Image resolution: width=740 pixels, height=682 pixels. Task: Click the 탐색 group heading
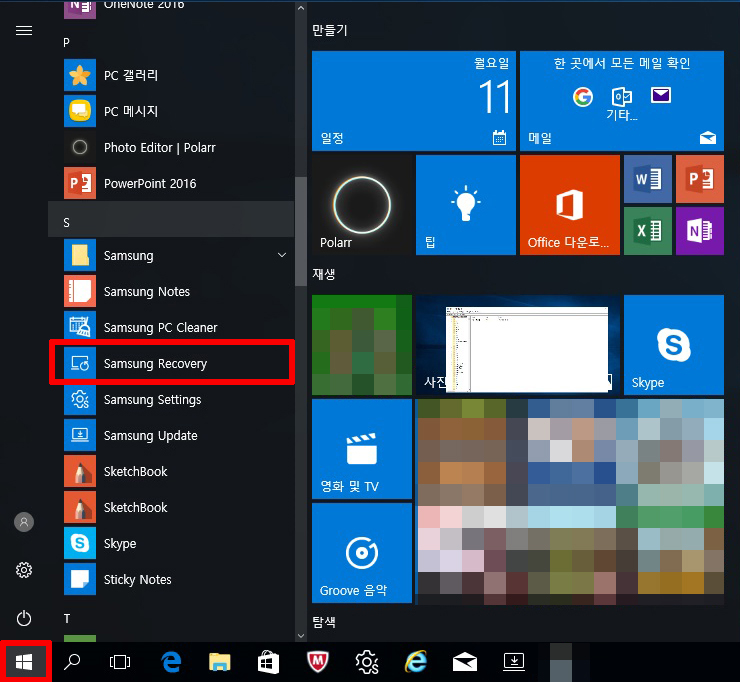324,622
